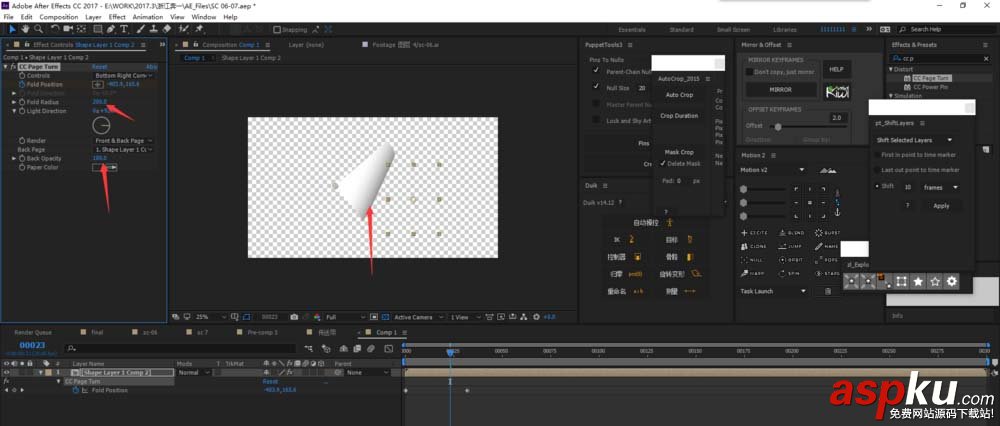Click the Auto Crop button
This screenshot has height=426, width=1000.
679,94
